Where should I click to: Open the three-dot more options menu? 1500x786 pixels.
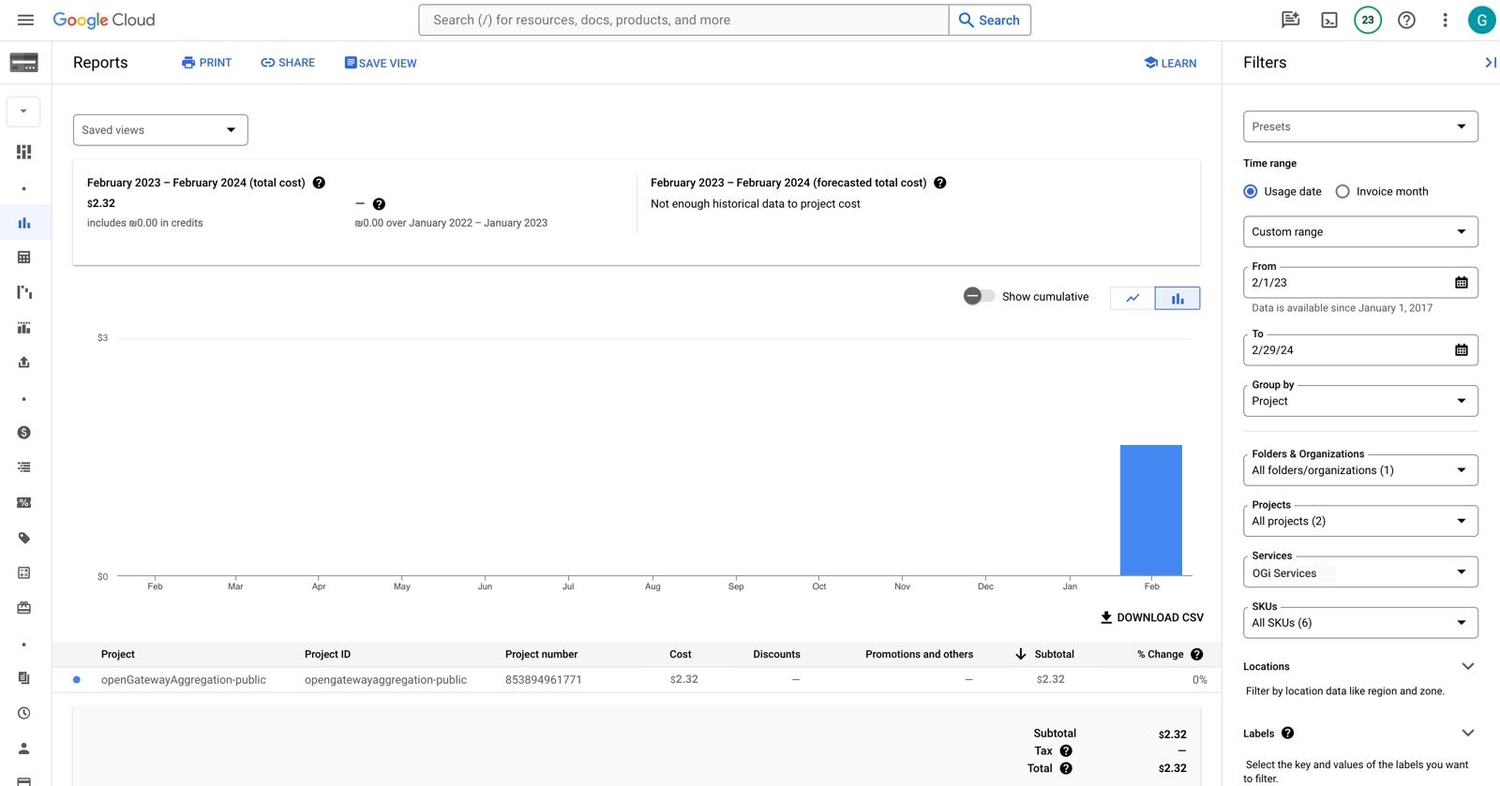(1445, 20)
